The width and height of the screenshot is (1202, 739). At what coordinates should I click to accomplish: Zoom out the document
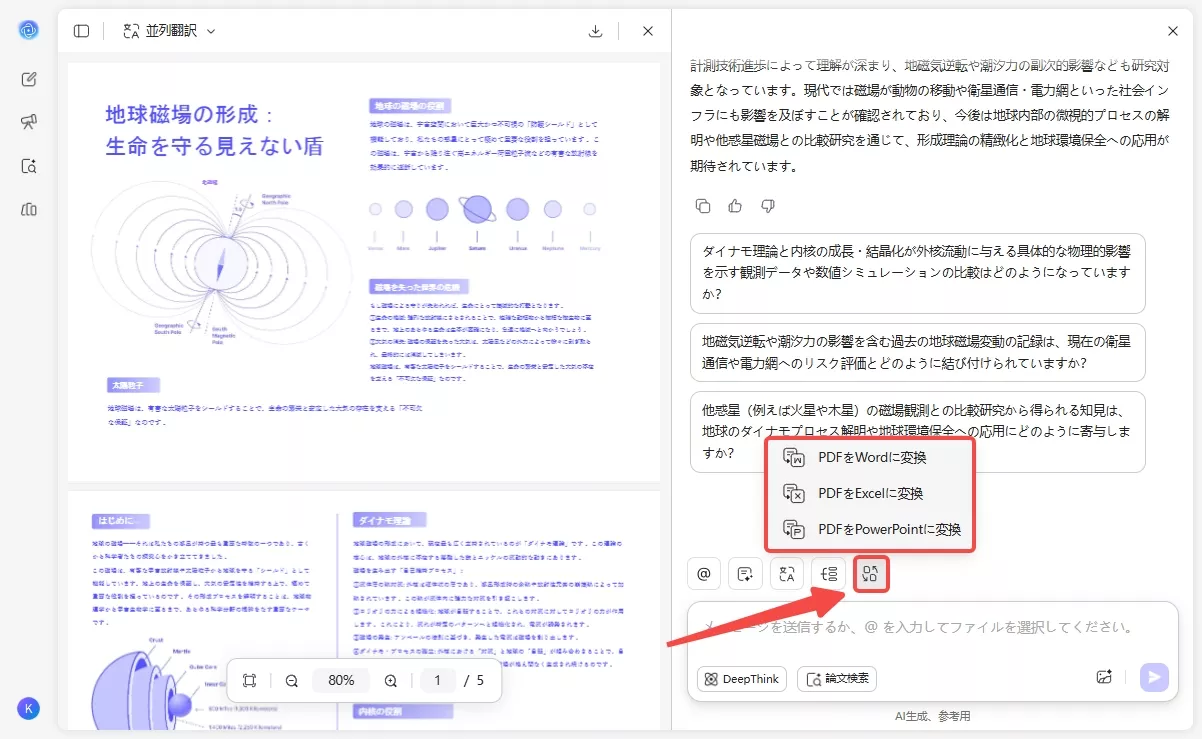[x=292, y=680]
